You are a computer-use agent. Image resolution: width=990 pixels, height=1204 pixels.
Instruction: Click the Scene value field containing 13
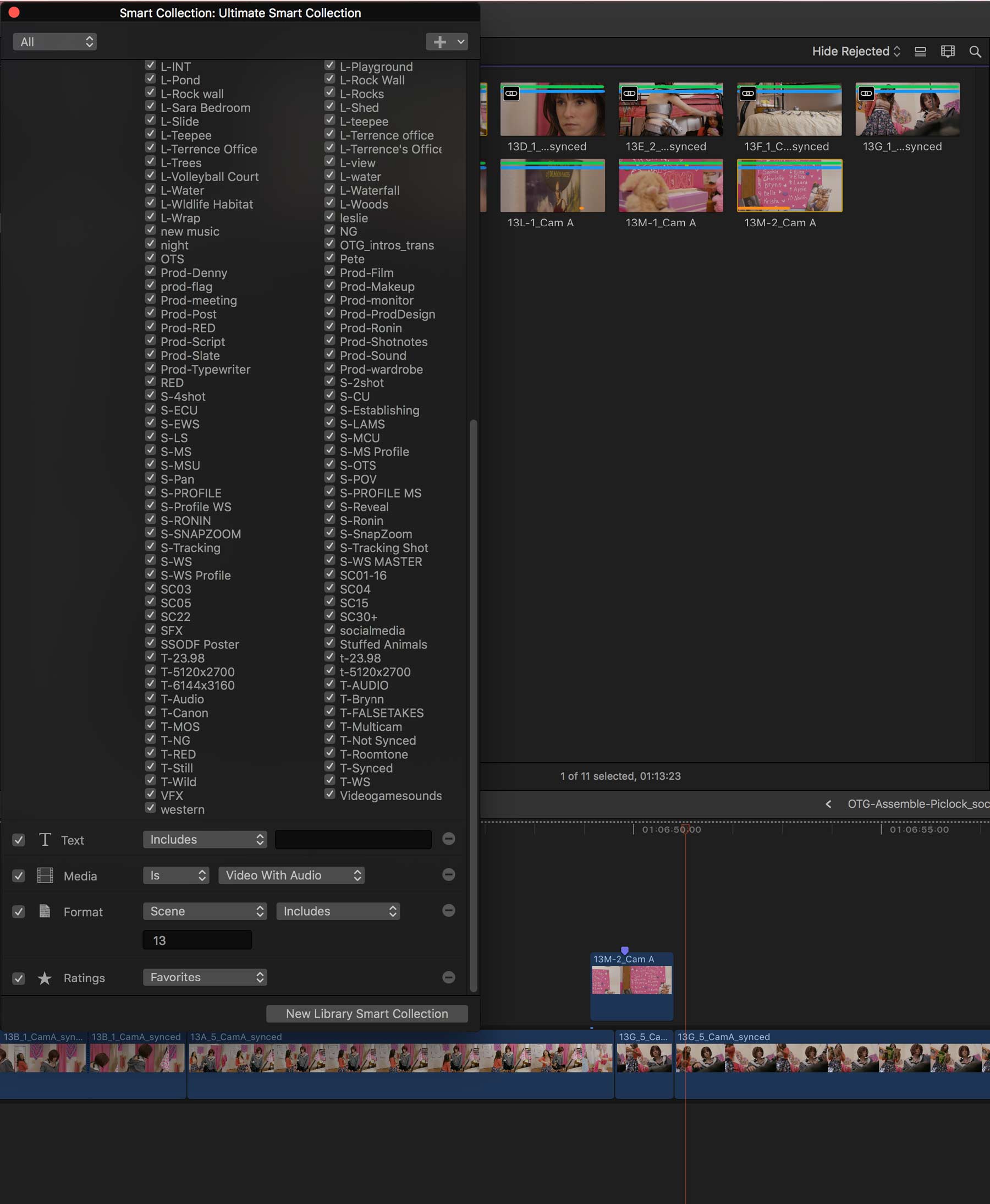tap(197, 940)
